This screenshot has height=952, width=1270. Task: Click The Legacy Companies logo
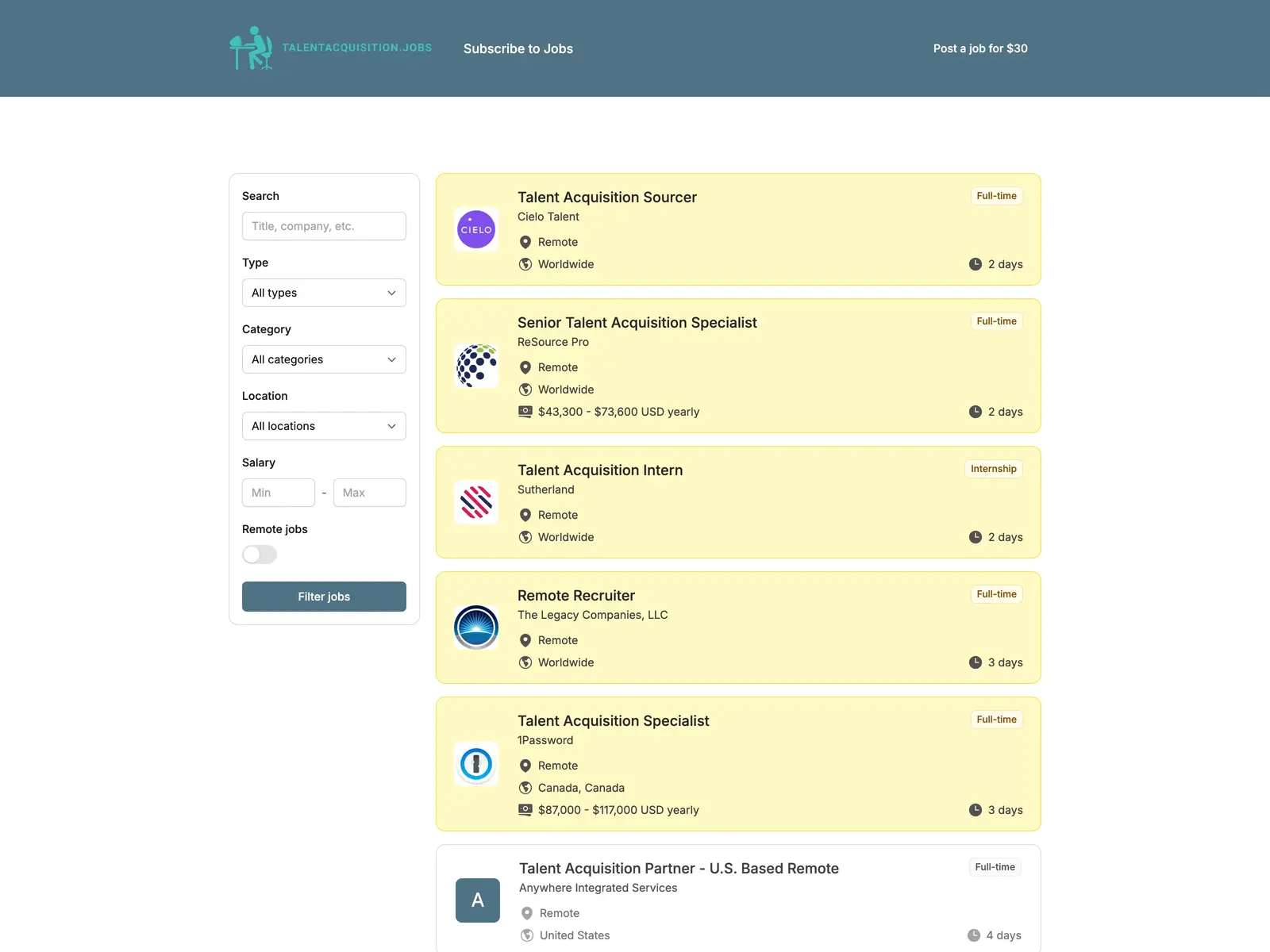[x=476, y=628]
